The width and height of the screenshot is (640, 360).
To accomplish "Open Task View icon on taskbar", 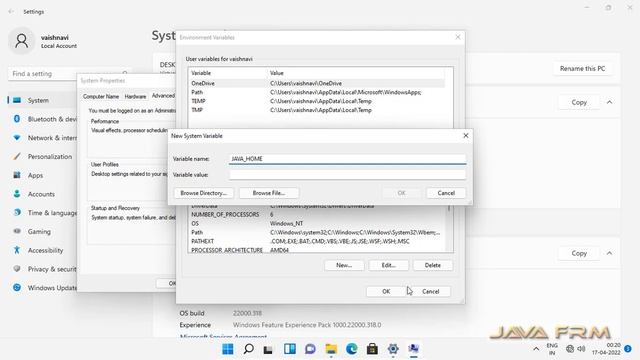I will pyautogui.click(x=268, y=349).
